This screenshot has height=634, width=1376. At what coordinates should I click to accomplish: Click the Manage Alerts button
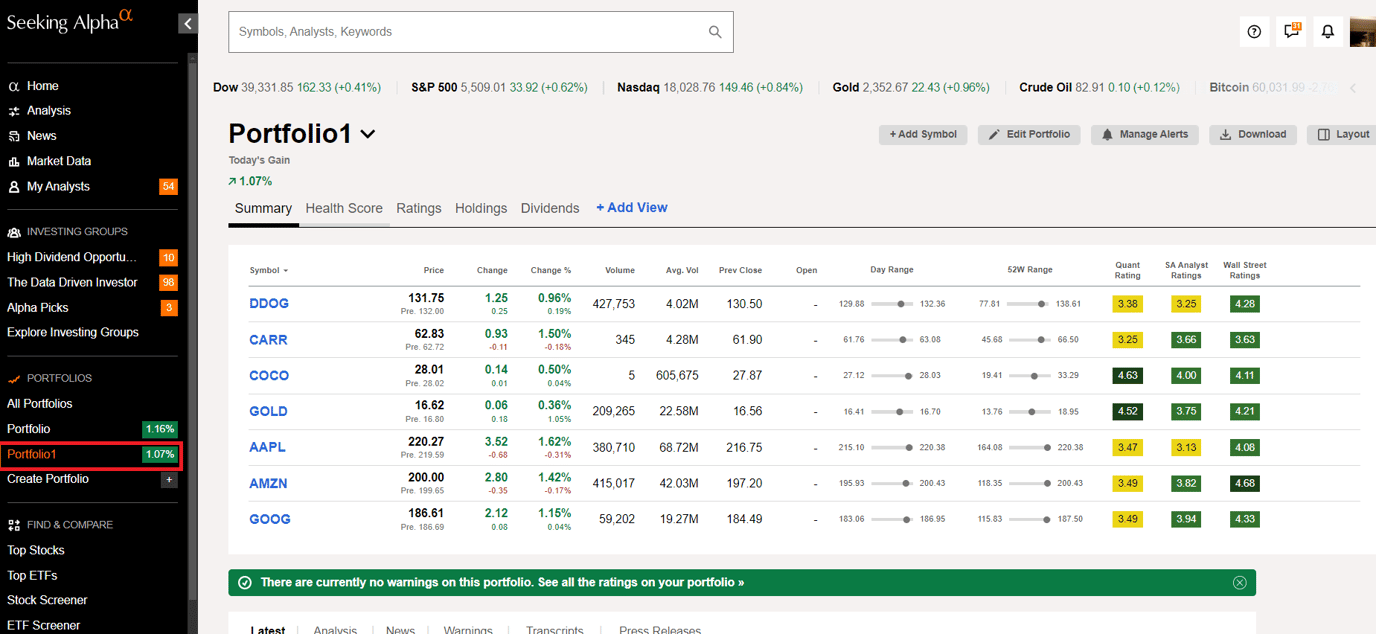[1145, 134]
